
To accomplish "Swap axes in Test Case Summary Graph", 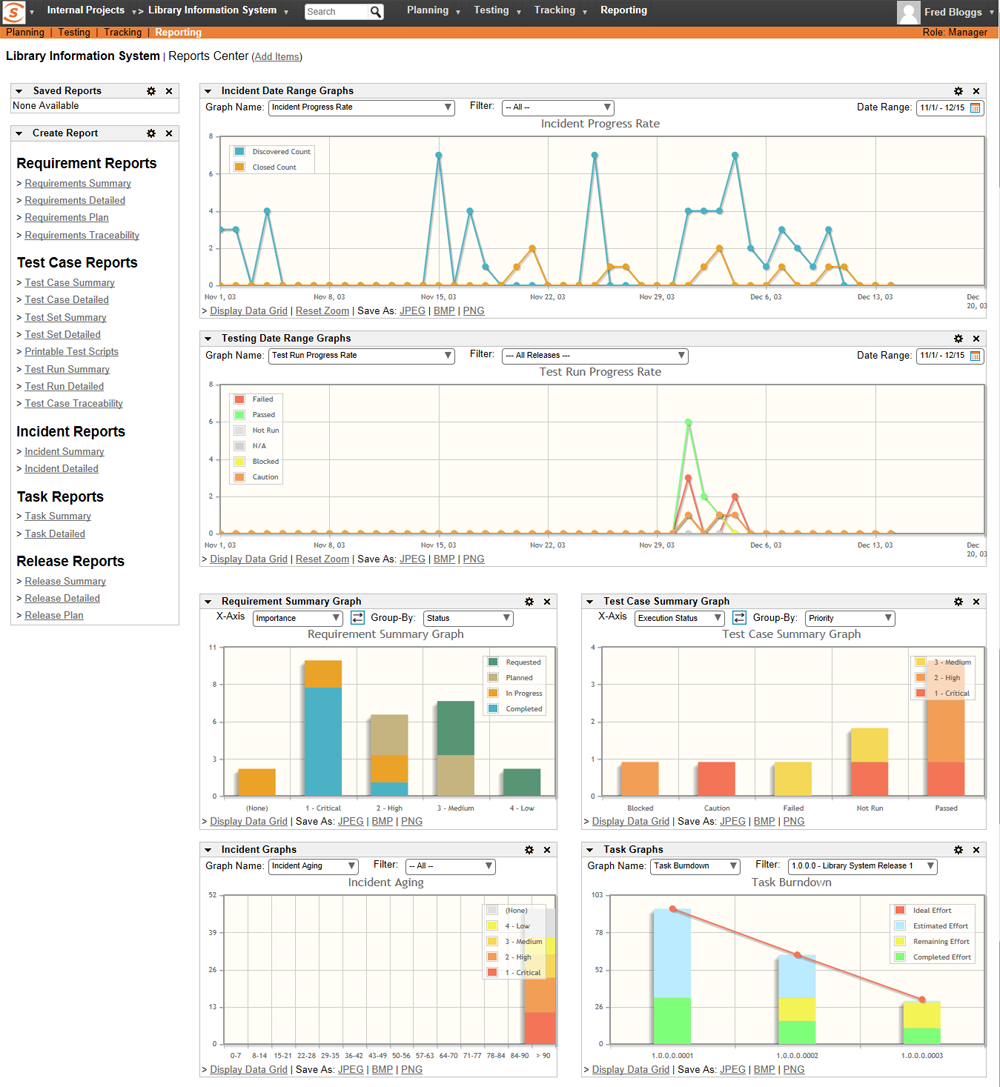I will click(x=739, y=618).
